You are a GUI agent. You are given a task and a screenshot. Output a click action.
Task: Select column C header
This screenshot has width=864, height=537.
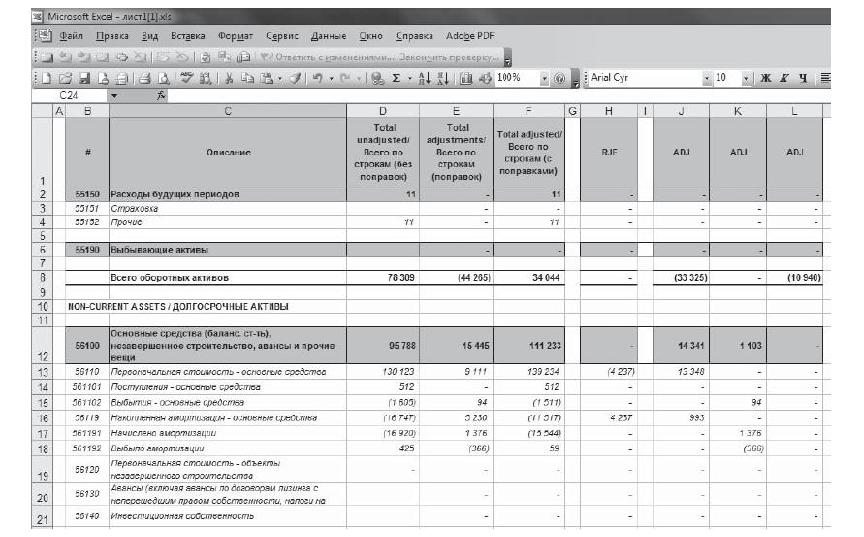tap(228, 111)
